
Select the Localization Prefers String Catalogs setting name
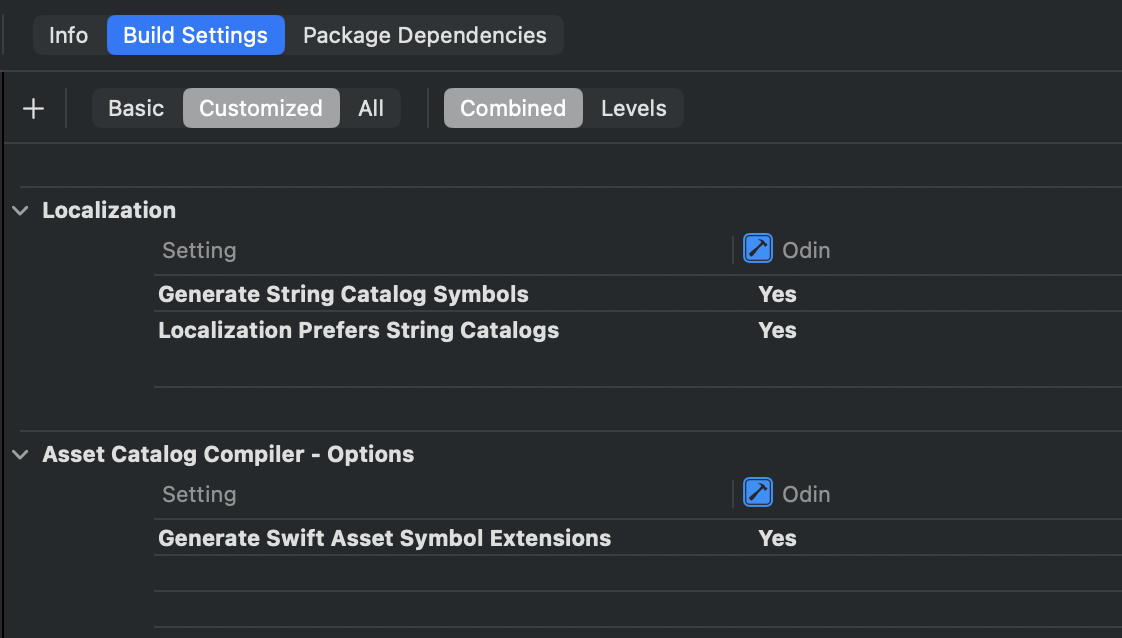pos(358,330)
